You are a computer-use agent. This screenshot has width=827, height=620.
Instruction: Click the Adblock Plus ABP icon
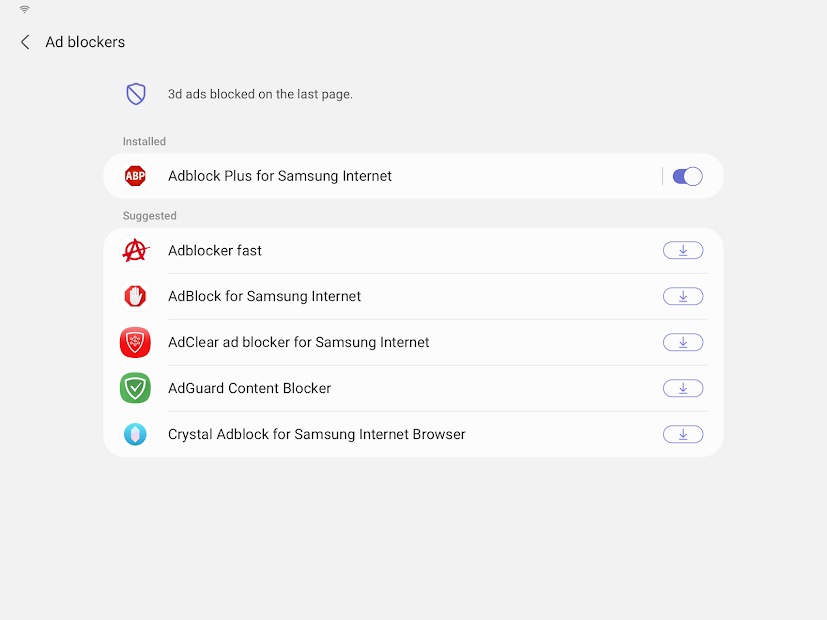tap(135, 175)
